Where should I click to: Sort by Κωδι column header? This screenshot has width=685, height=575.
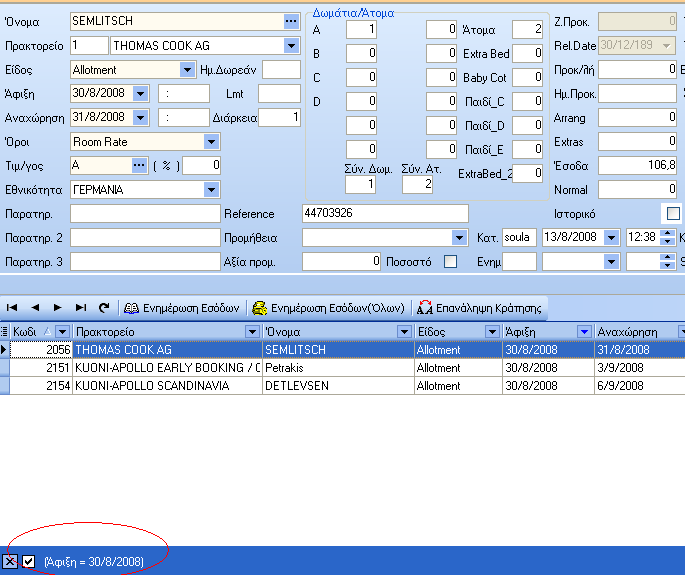pos(25,332)
